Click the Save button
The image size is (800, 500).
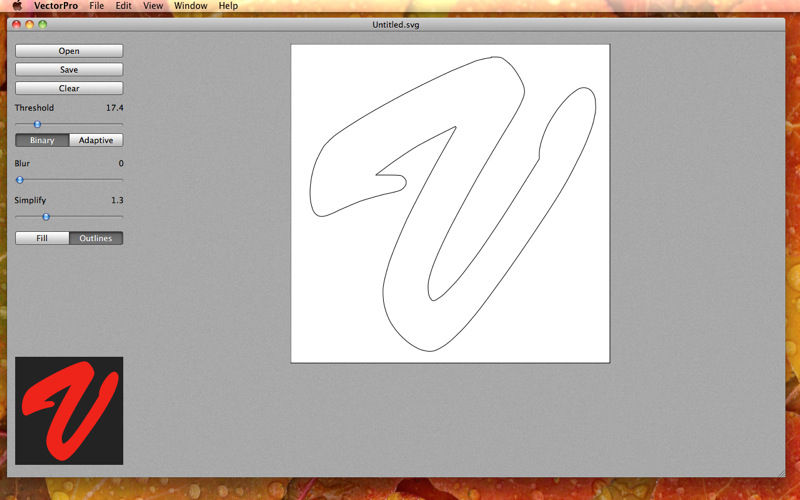click(69, 70)
